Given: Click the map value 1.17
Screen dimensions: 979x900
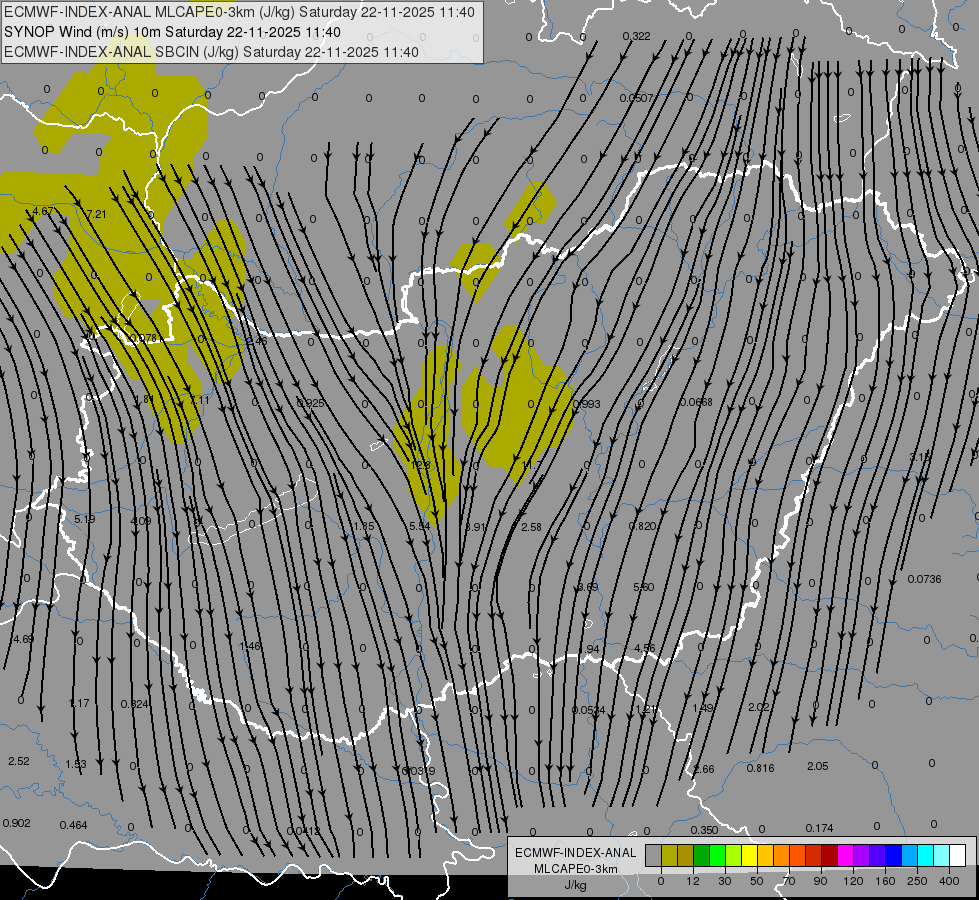Looking at the screenshot, I should 79,703.
